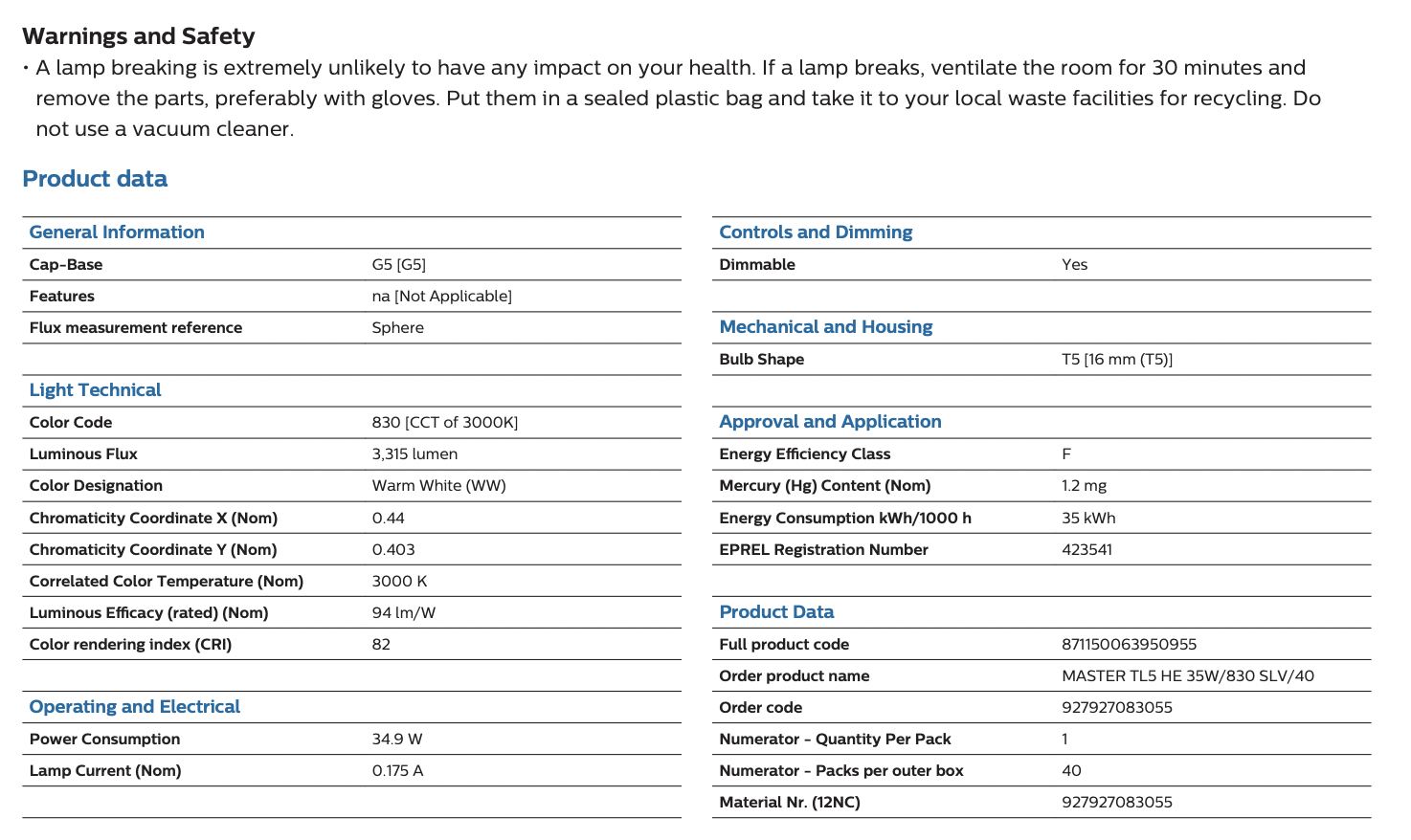This screenshot has width=1411, height=840.
Task: Click the Warnings and Safety heading
Action: pyautogui.click(x=139, y=36)
